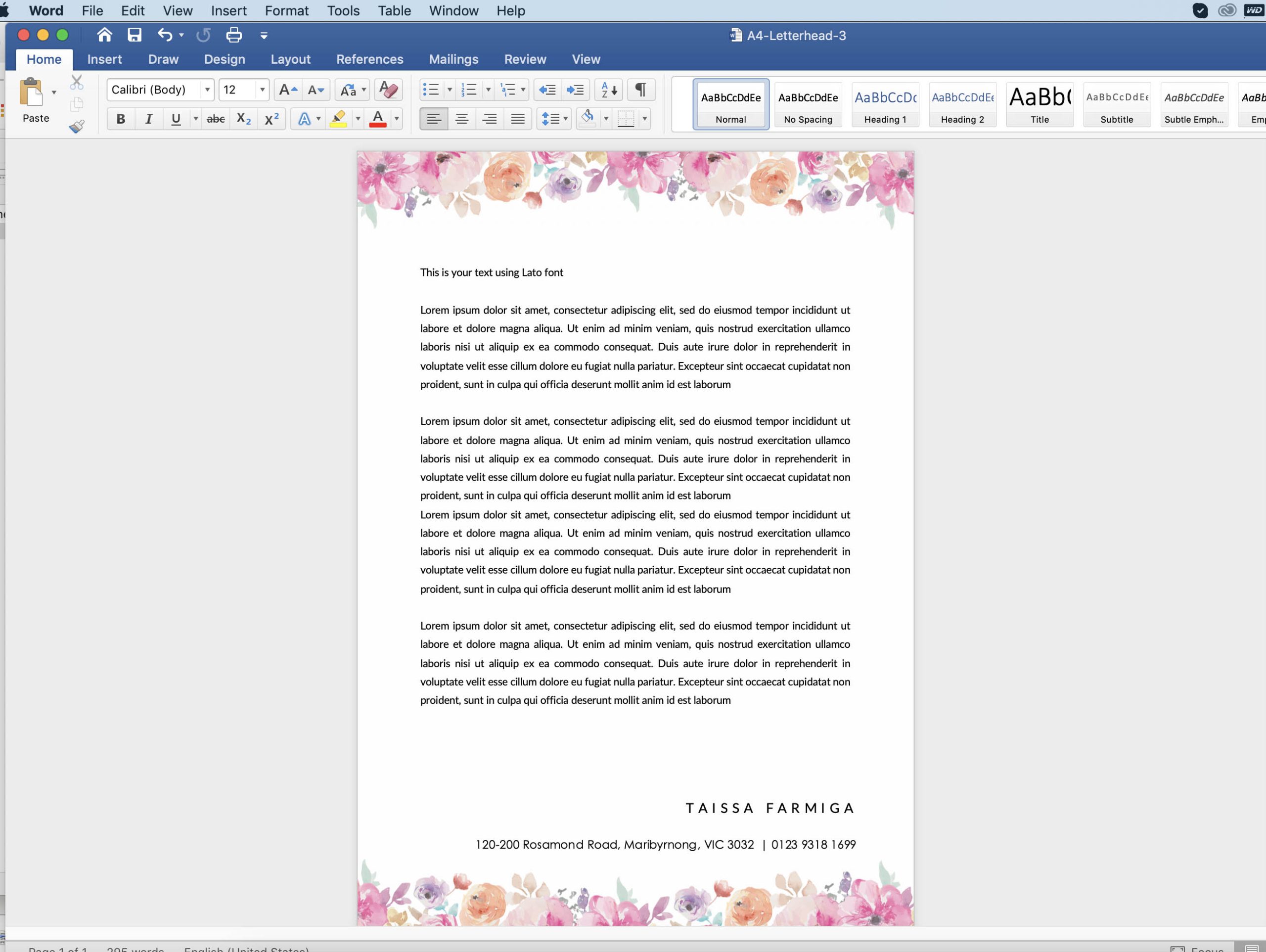This screenshot has width=1266, height=952.
Task: Click the Home icon in title bar
Action: pyautogui.click(x=104, y=35)
